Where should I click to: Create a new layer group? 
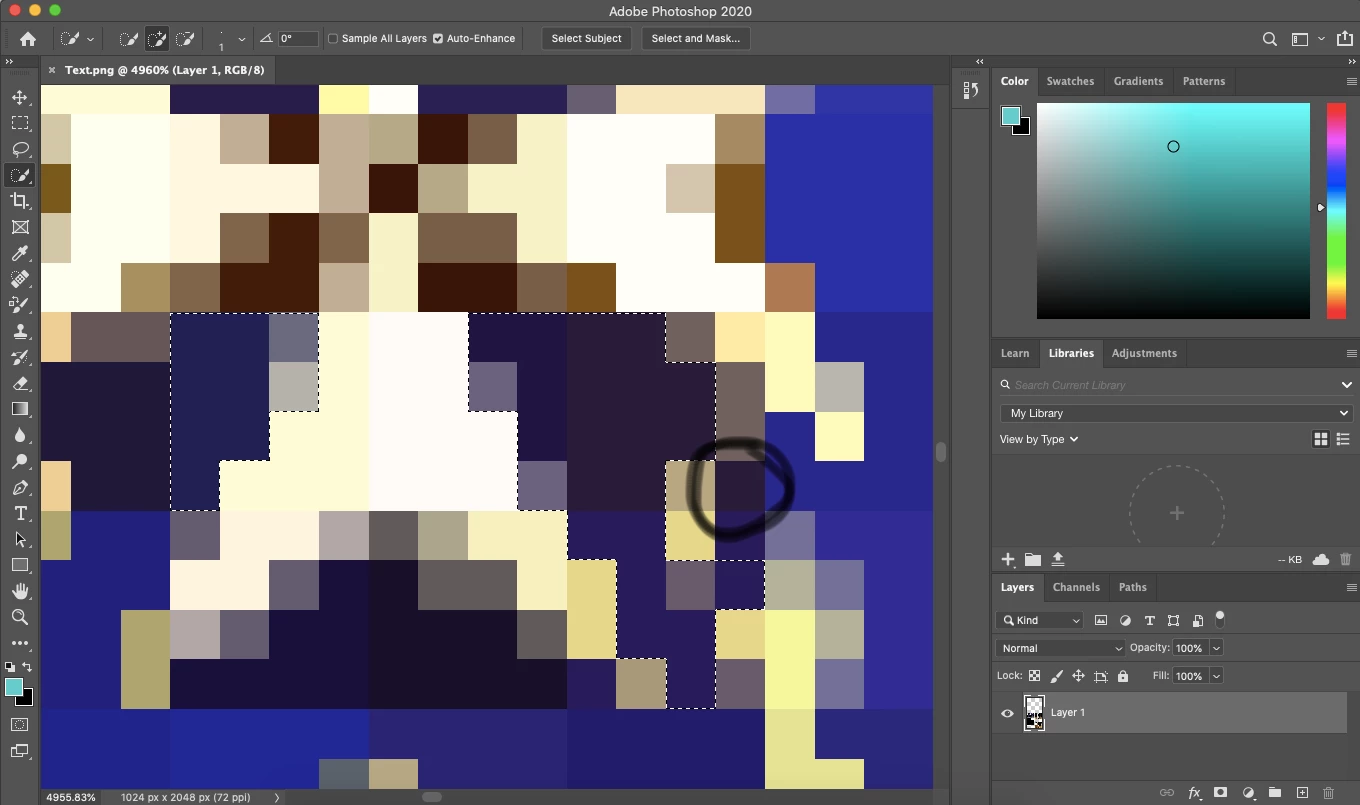click(x=1274, y=793)
